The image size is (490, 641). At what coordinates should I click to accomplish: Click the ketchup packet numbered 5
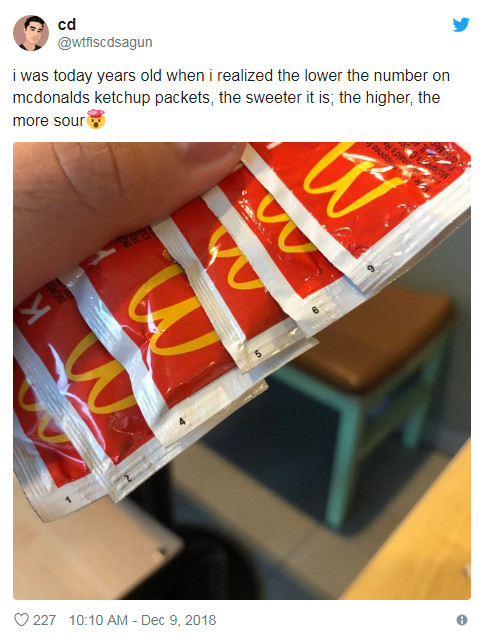pyautogui.click(x=233, y=286)
